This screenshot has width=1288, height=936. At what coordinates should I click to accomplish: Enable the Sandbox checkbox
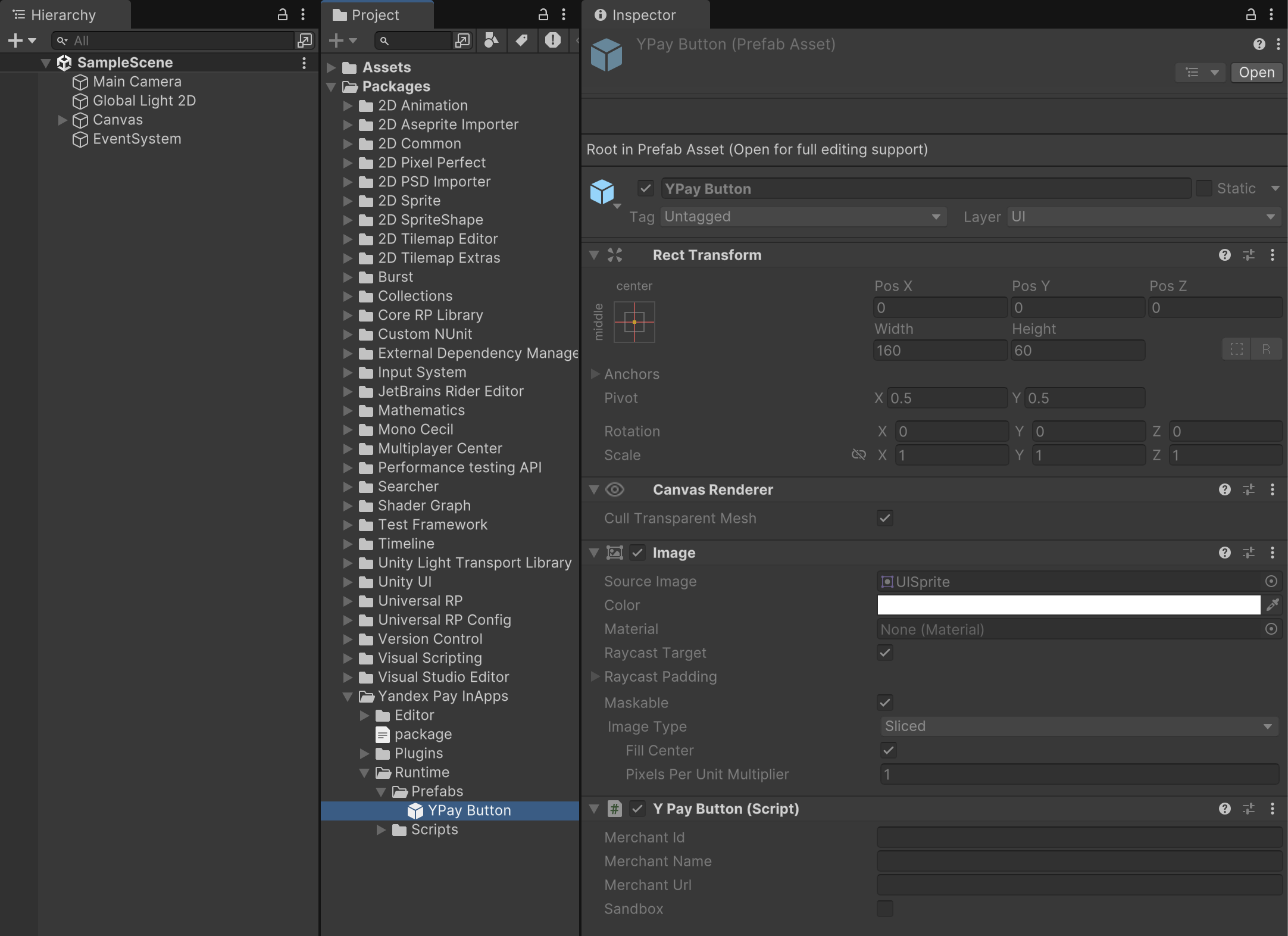885,909
